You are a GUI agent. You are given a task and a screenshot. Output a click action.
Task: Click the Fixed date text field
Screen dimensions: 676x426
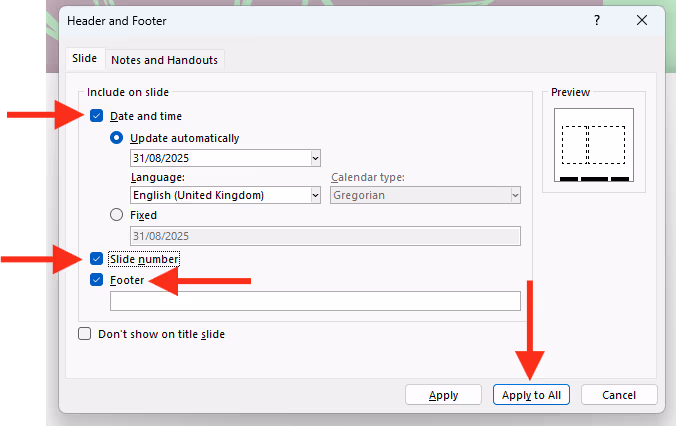click(324, 236)
